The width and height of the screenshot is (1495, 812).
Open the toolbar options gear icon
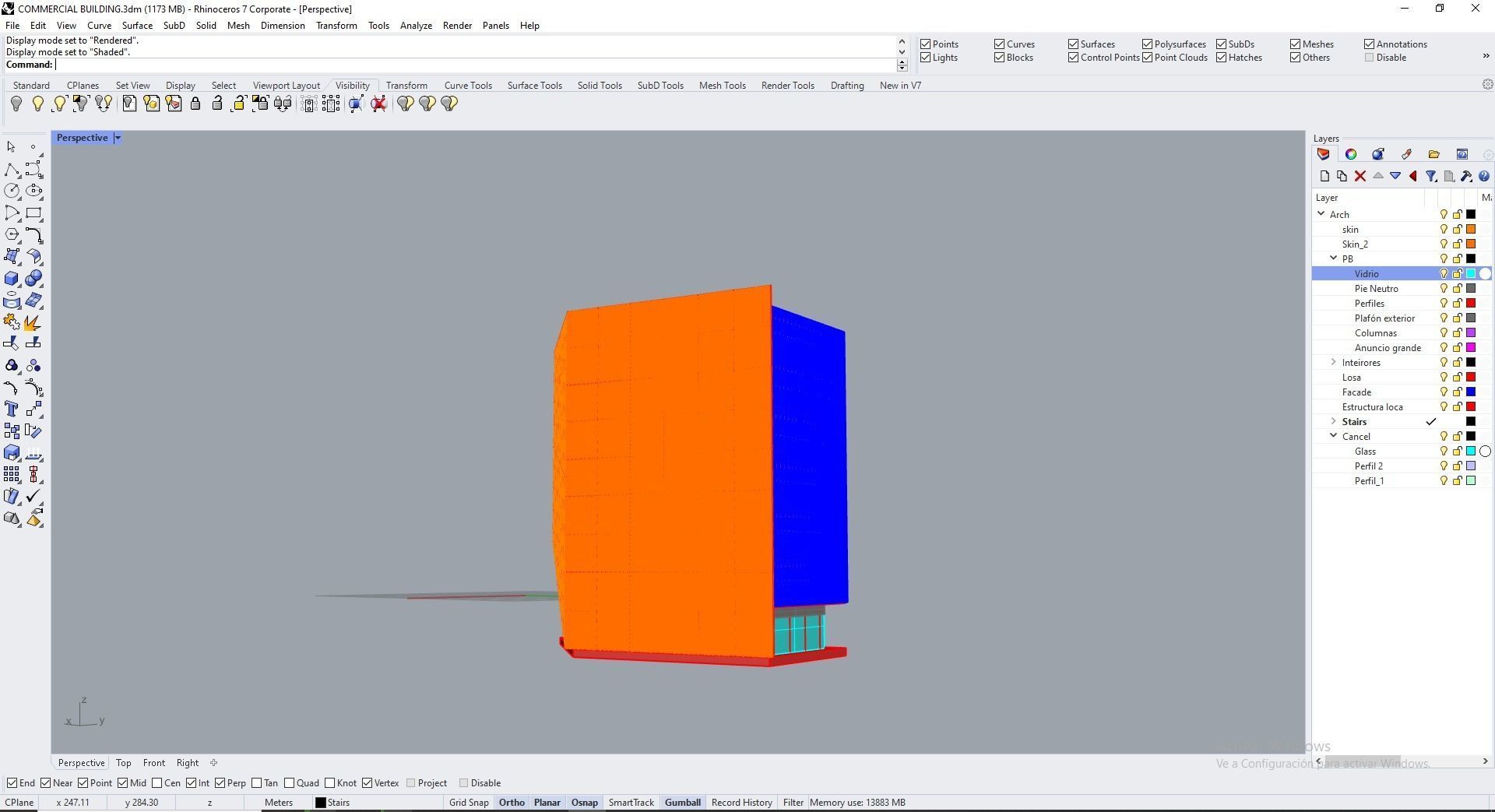coord(1487,84)
